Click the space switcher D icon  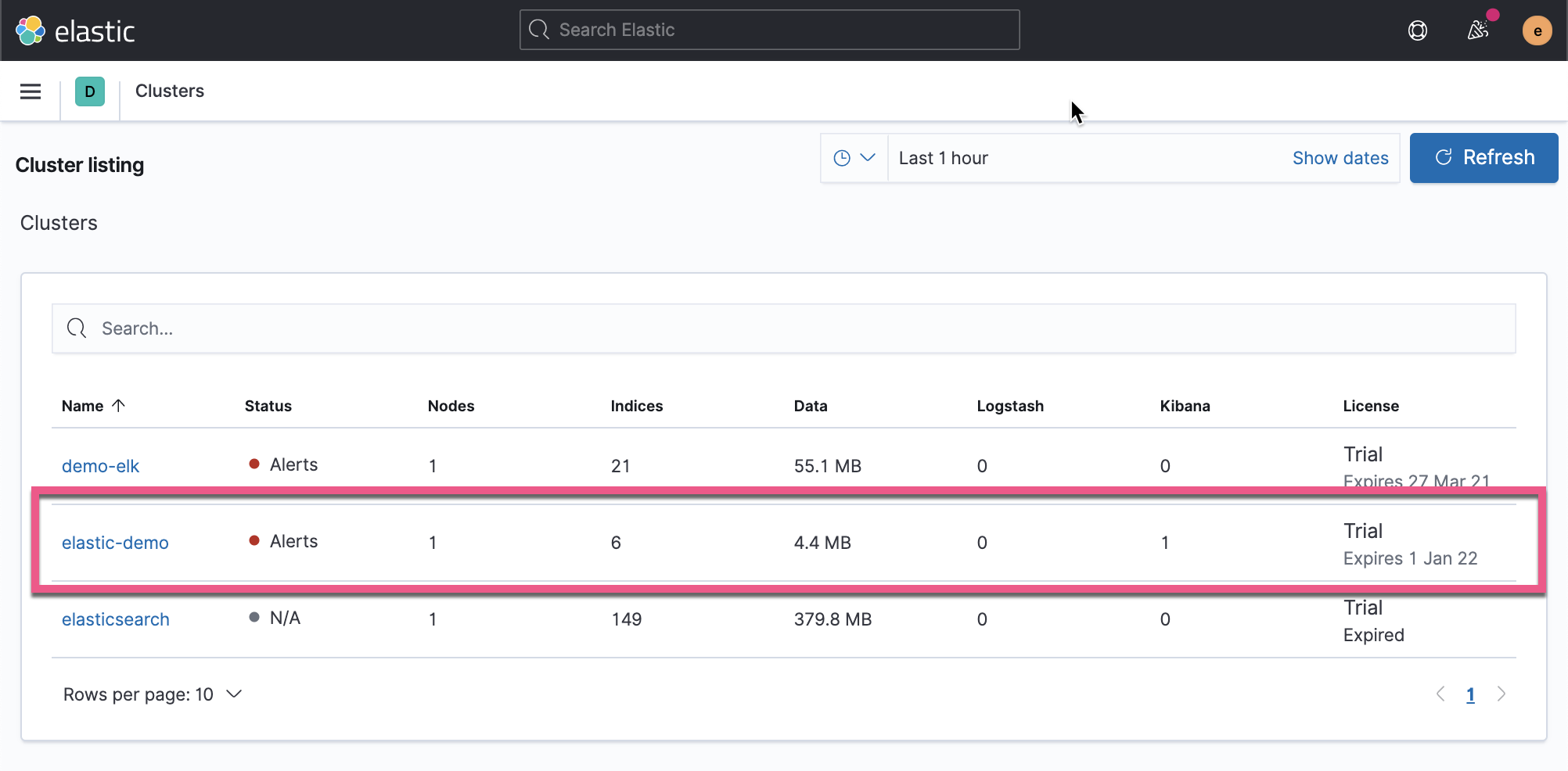pyautogui.click(x=90, y=91)
